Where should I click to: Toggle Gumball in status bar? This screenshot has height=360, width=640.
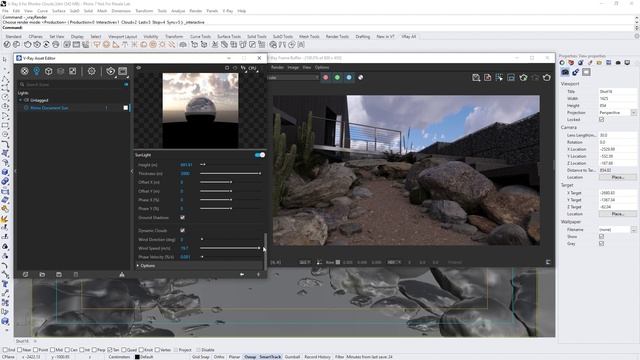[292, 357]
